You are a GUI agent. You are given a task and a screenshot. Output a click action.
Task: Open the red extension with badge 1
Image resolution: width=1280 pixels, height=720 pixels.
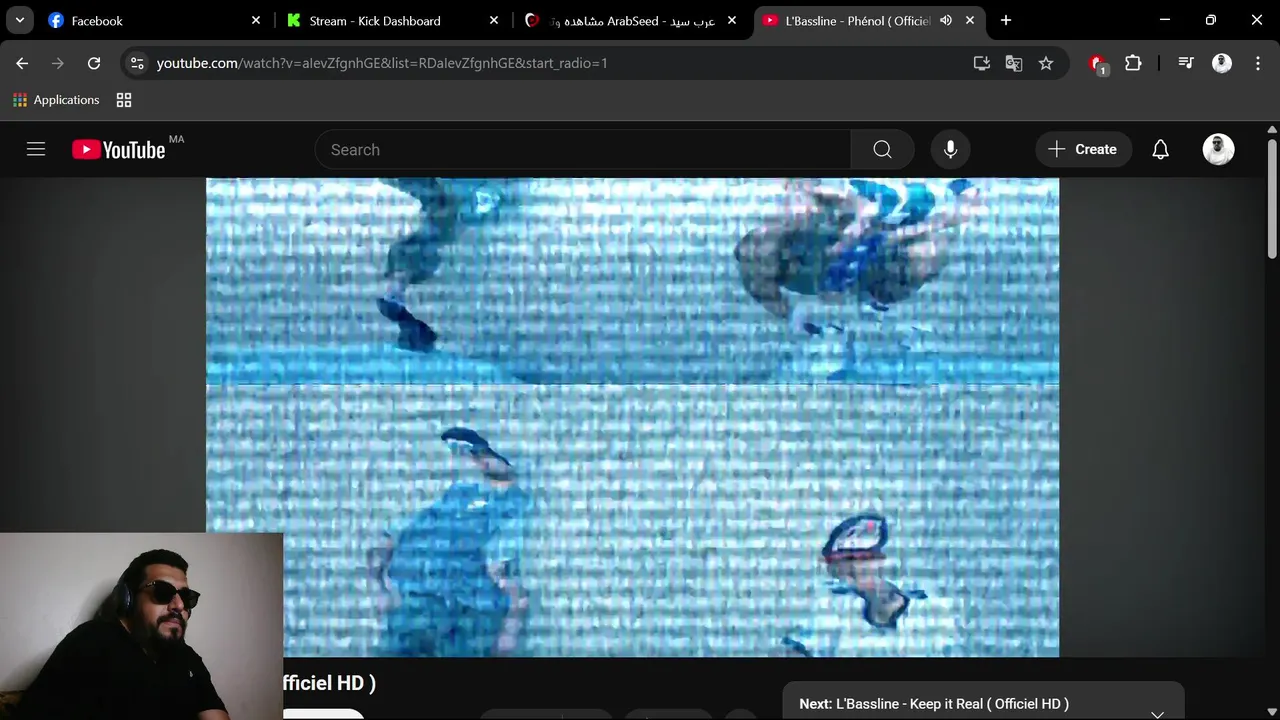[x=1098, y=64]
